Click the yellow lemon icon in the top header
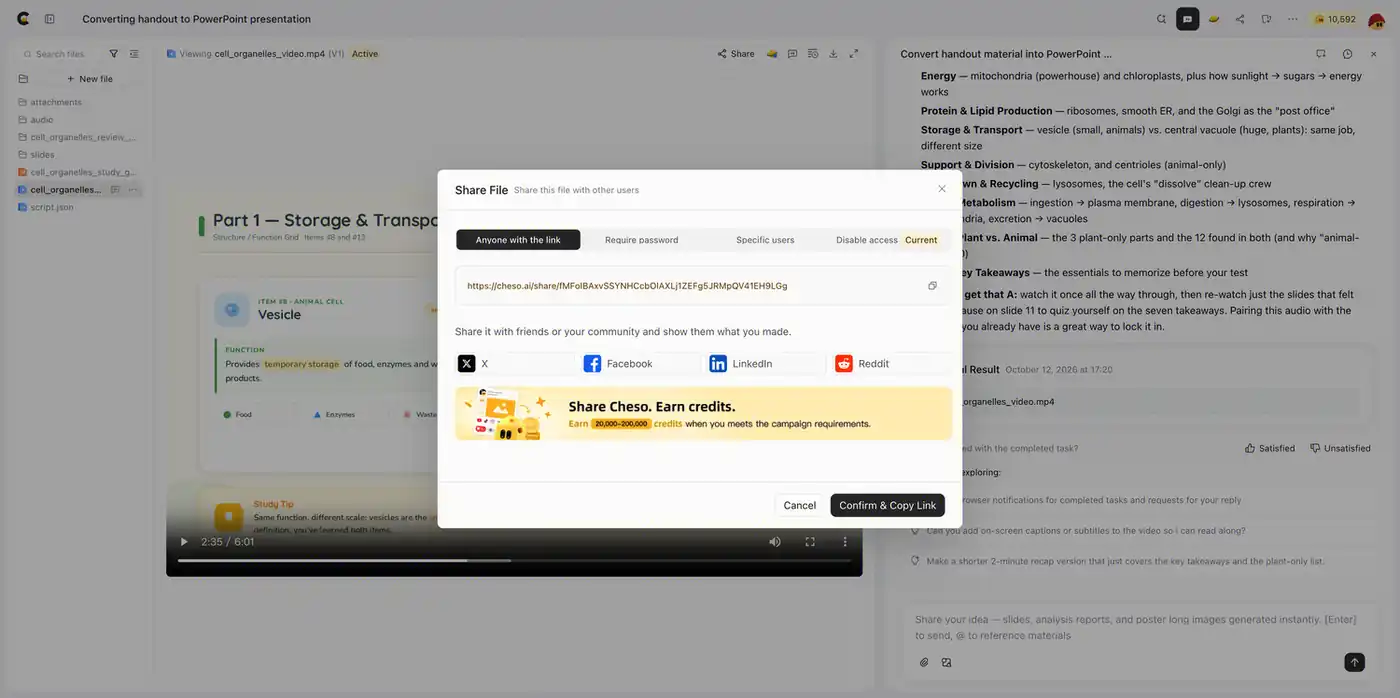The height and width of the screenshot is (698, 1400). pos(1214,19)
